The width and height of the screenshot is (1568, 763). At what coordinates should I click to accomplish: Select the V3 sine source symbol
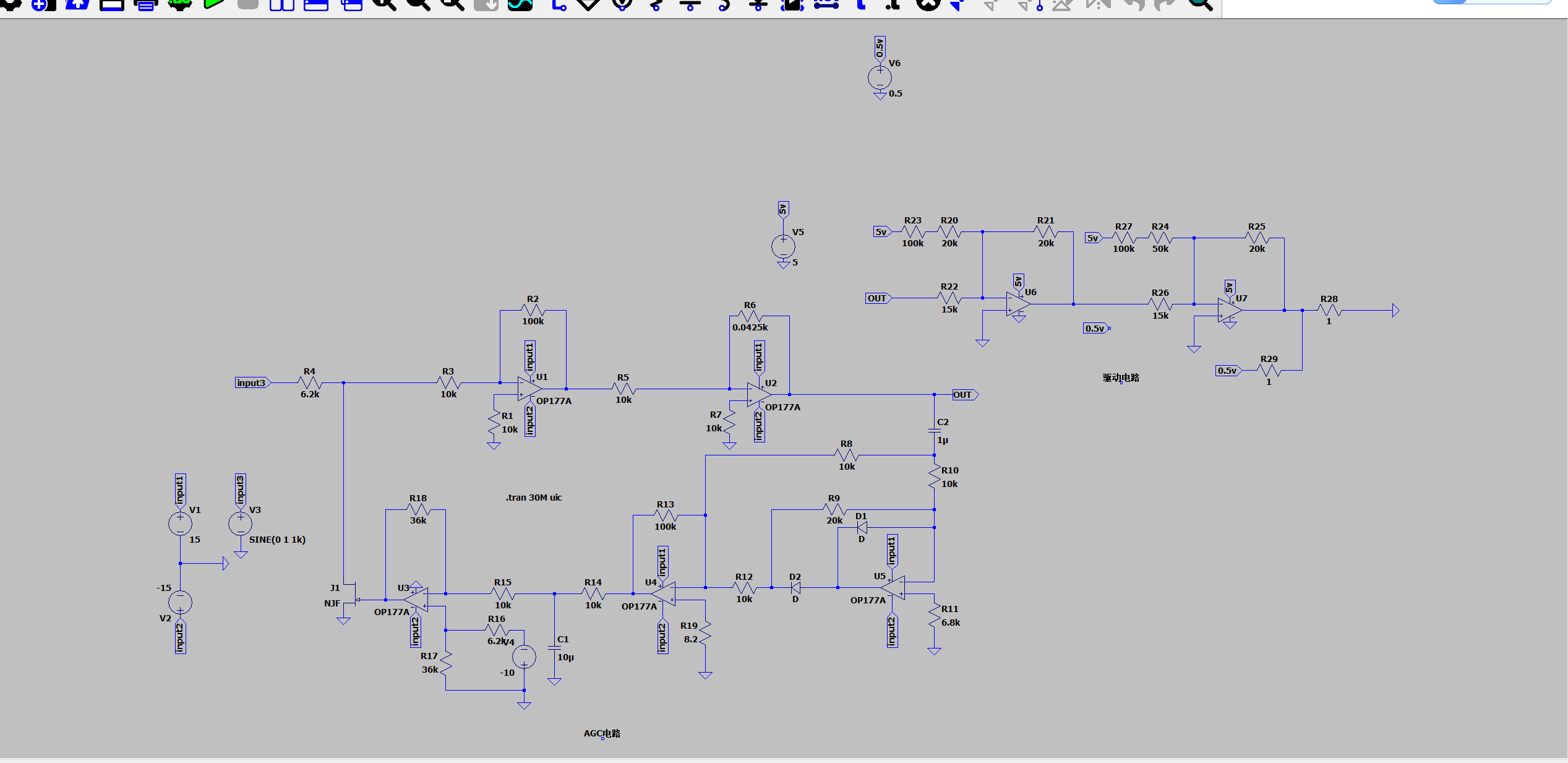(241, 524)
